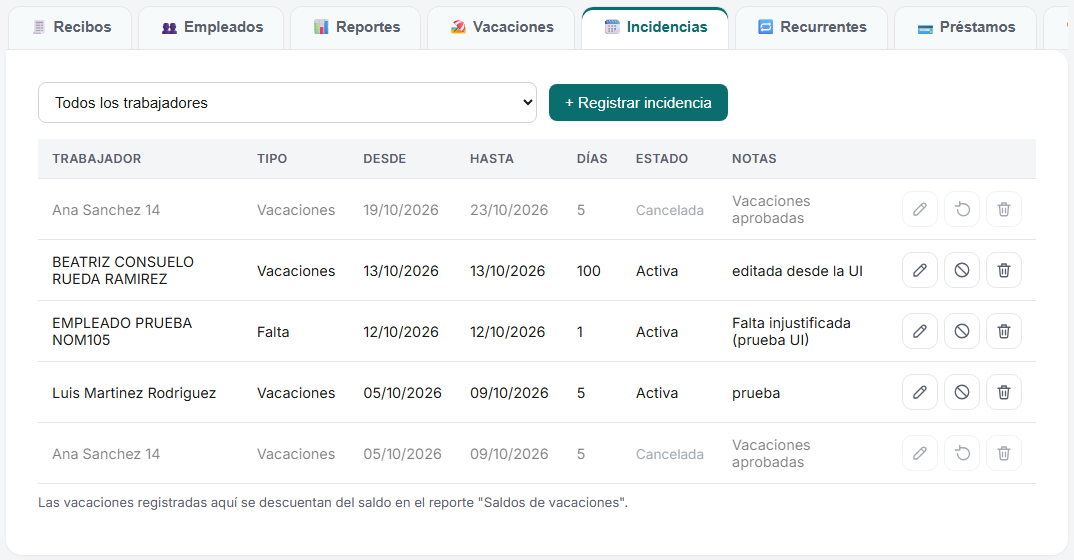This screenshot has width=1074, height=560.
Task: Click the NOTAS column header
Action: (x=754, y=159)
